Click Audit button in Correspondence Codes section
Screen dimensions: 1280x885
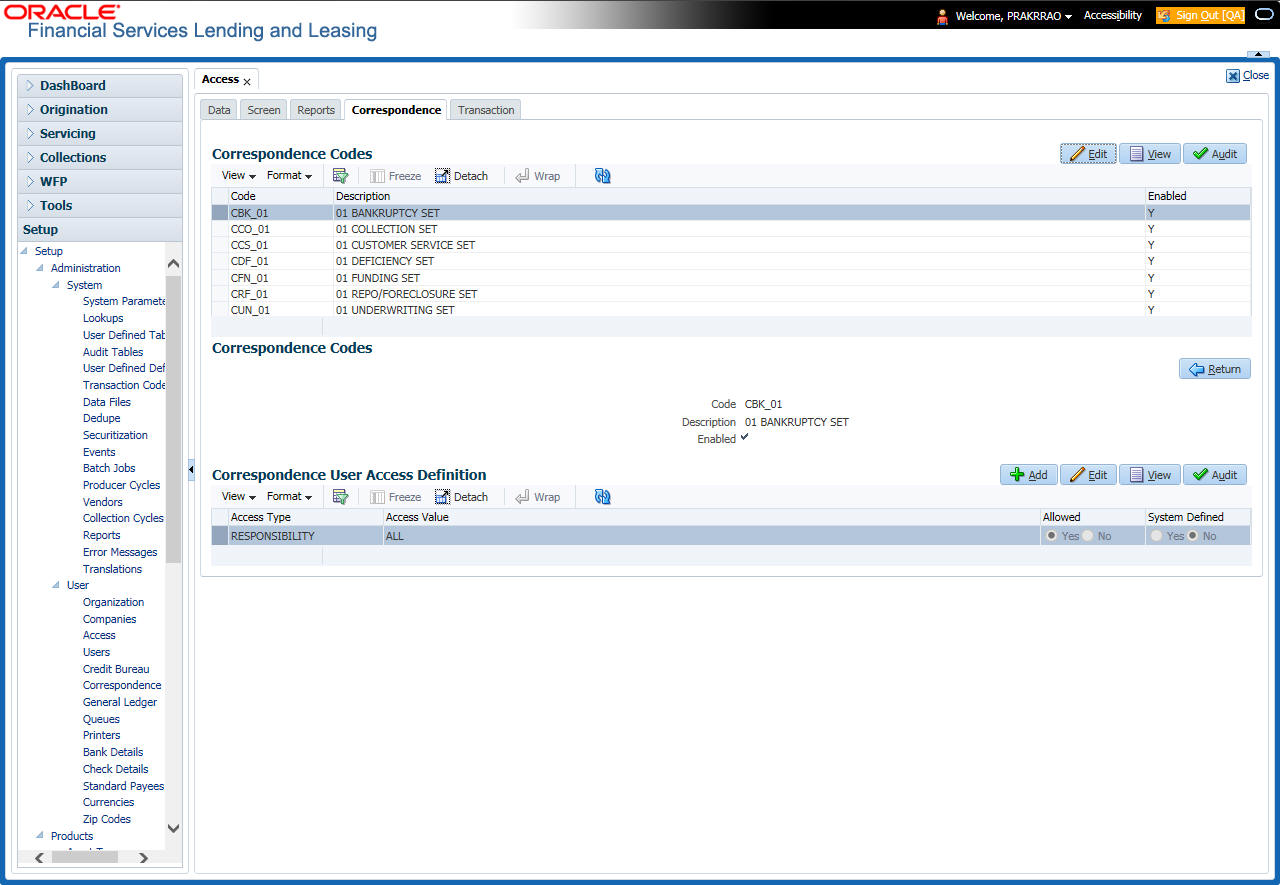(x=1215, y=154)
